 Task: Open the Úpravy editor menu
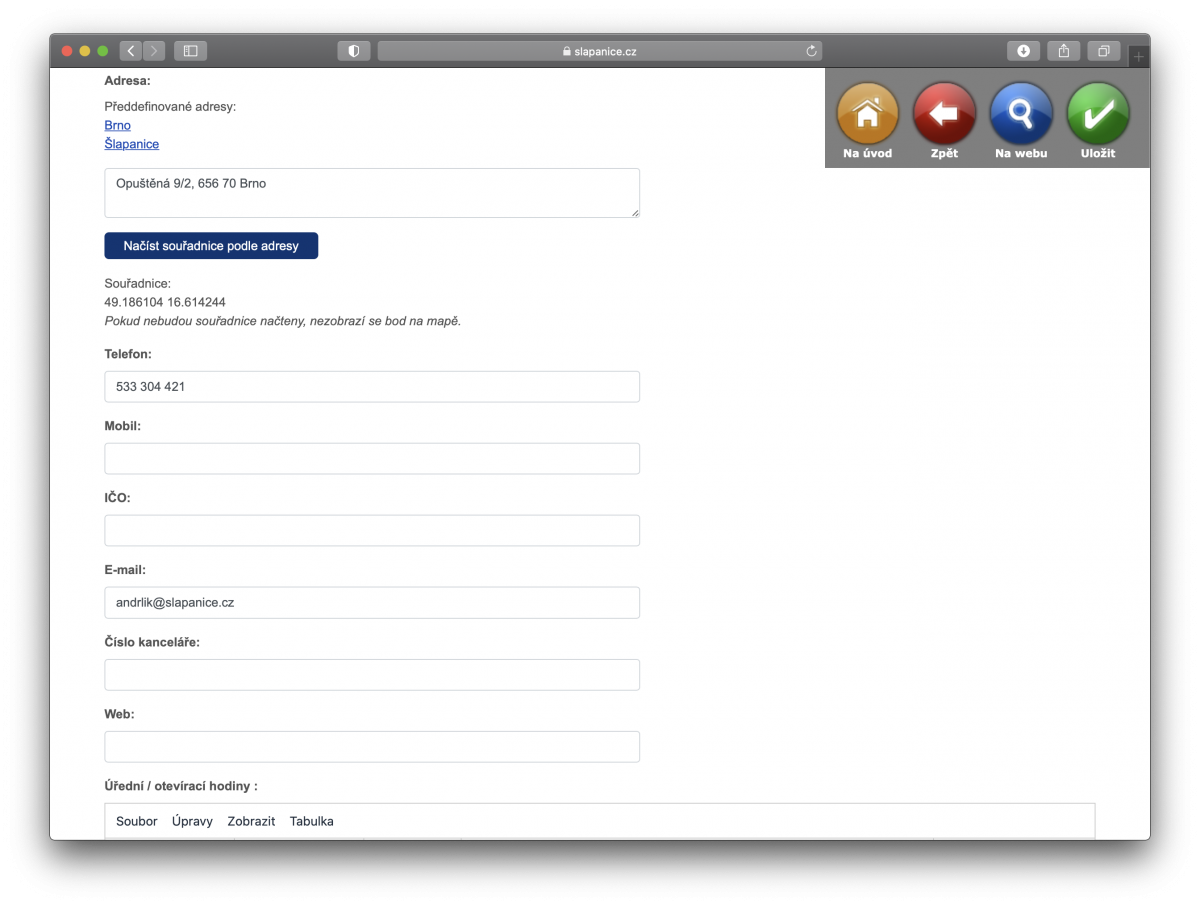192,821
